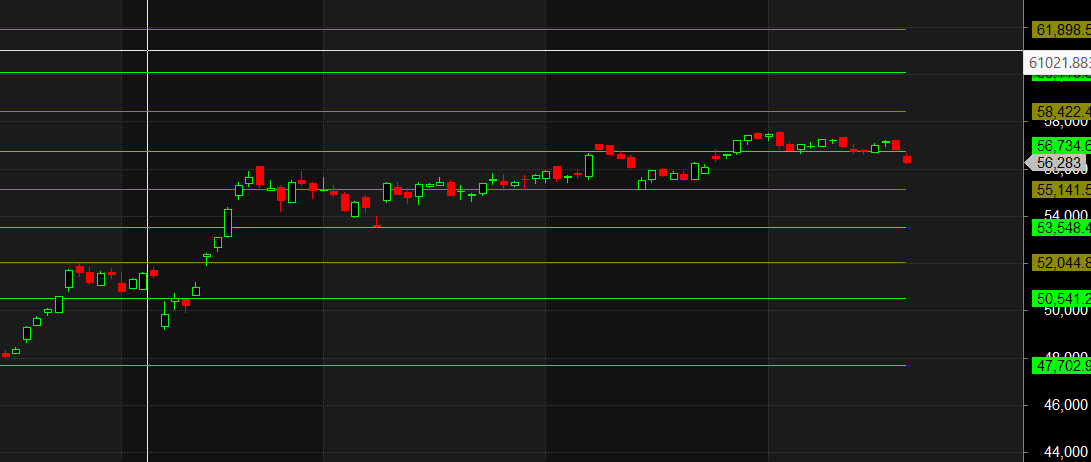Click the green 50,541.2 price label
This screenshot has width=1091, height=462.
point(1060,298)
